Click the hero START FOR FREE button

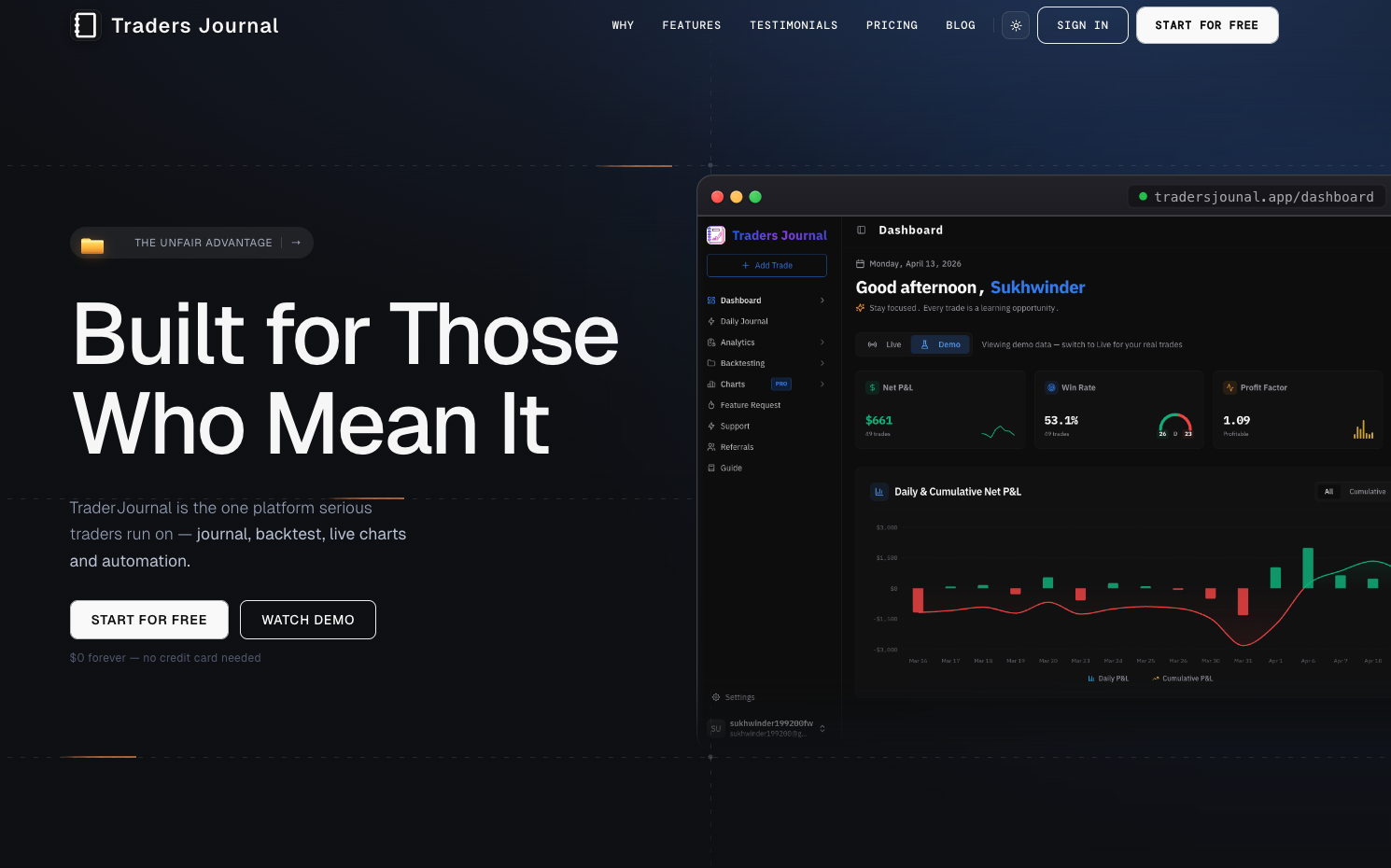149,620
